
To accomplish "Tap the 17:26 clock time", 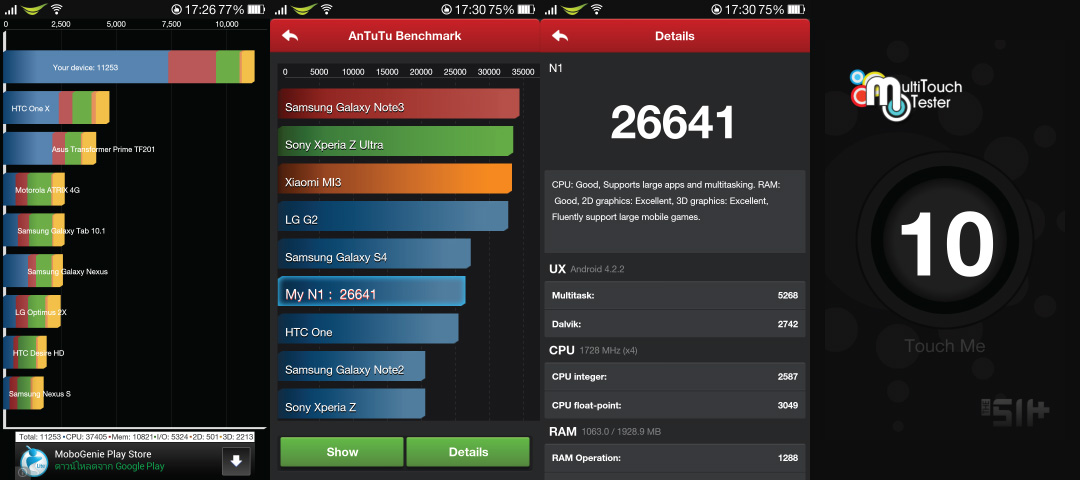I will 198,10.
